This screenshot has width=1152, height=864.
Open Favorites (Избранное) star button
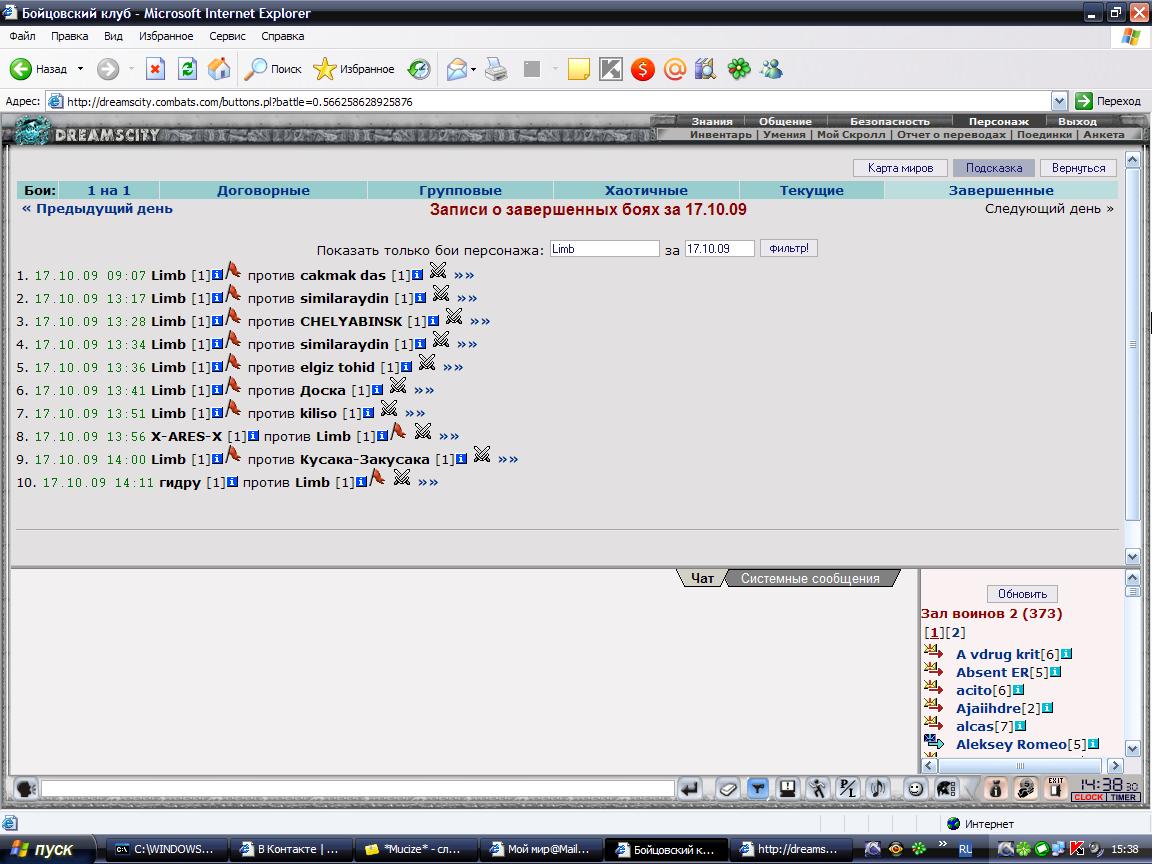pos(354,69)
